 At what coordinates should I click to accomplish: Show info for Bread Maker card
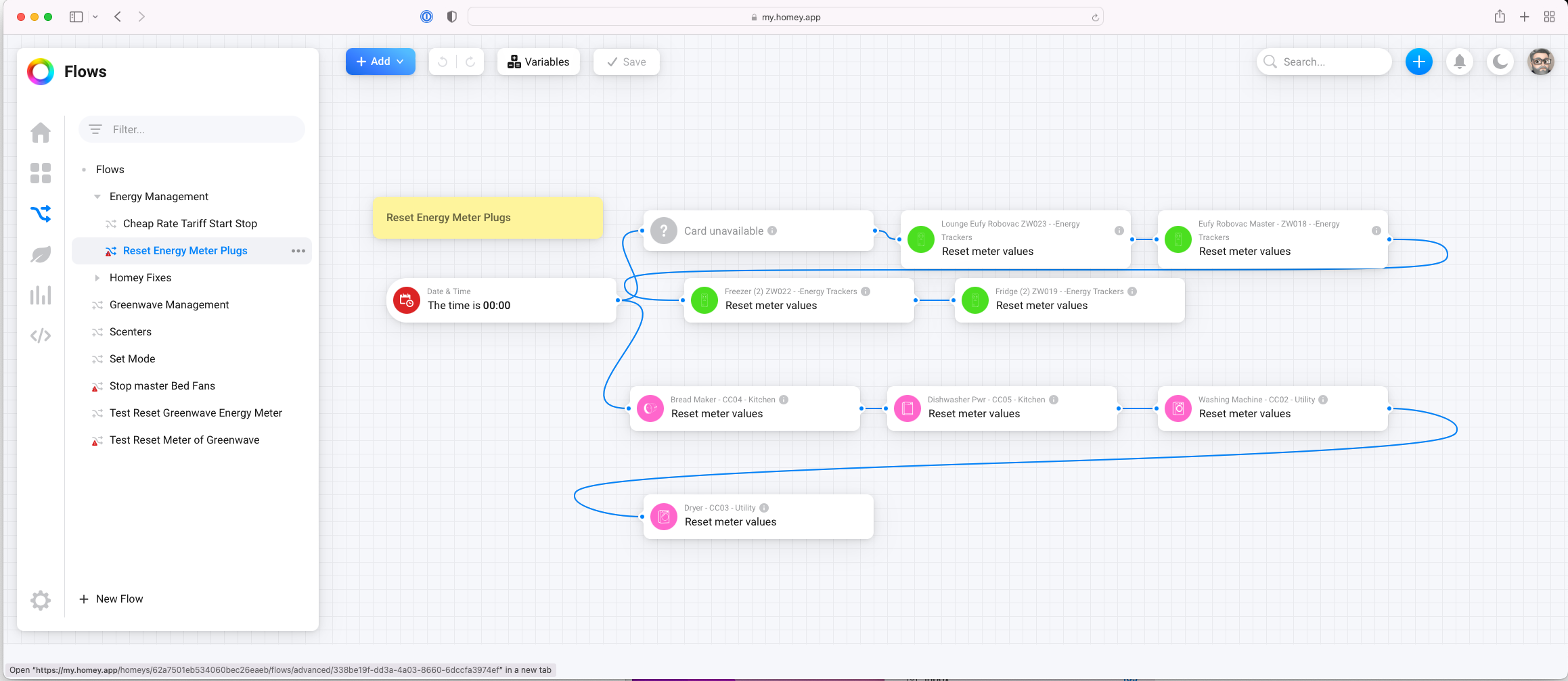(784, 400)
